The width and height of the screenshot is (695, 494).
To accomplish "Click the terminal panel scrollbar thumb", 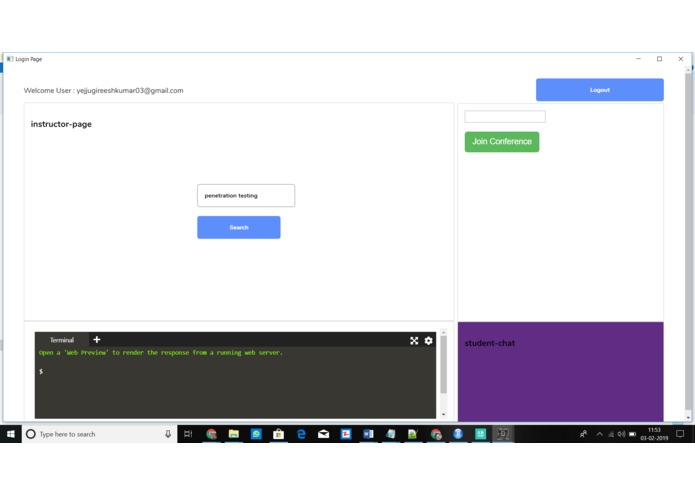I will click(443, 364).
